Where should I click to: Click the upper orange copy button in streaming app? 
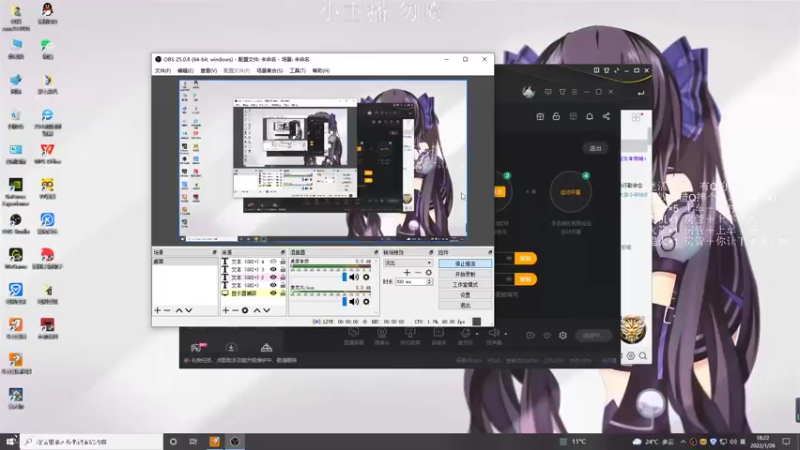pyautogui.click(x=525, y=259)
